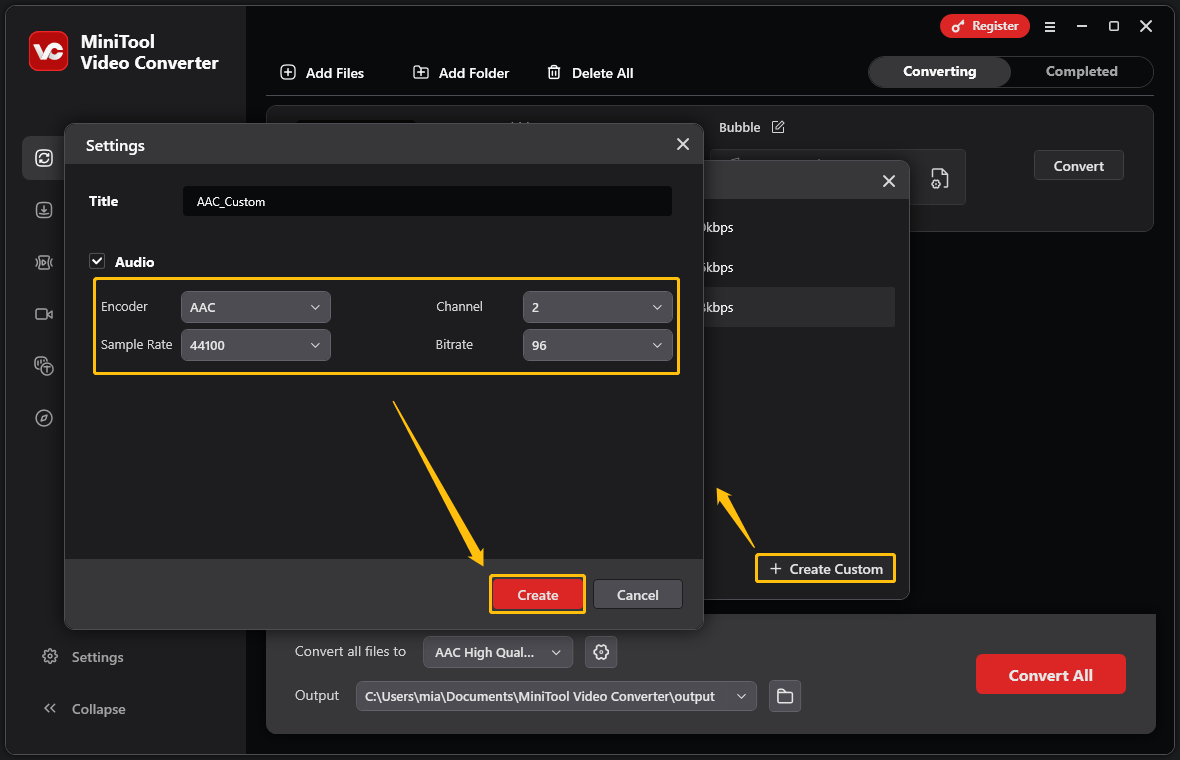Switch to the Converting tab
1180x760 pixels.
tap(939, 72)
